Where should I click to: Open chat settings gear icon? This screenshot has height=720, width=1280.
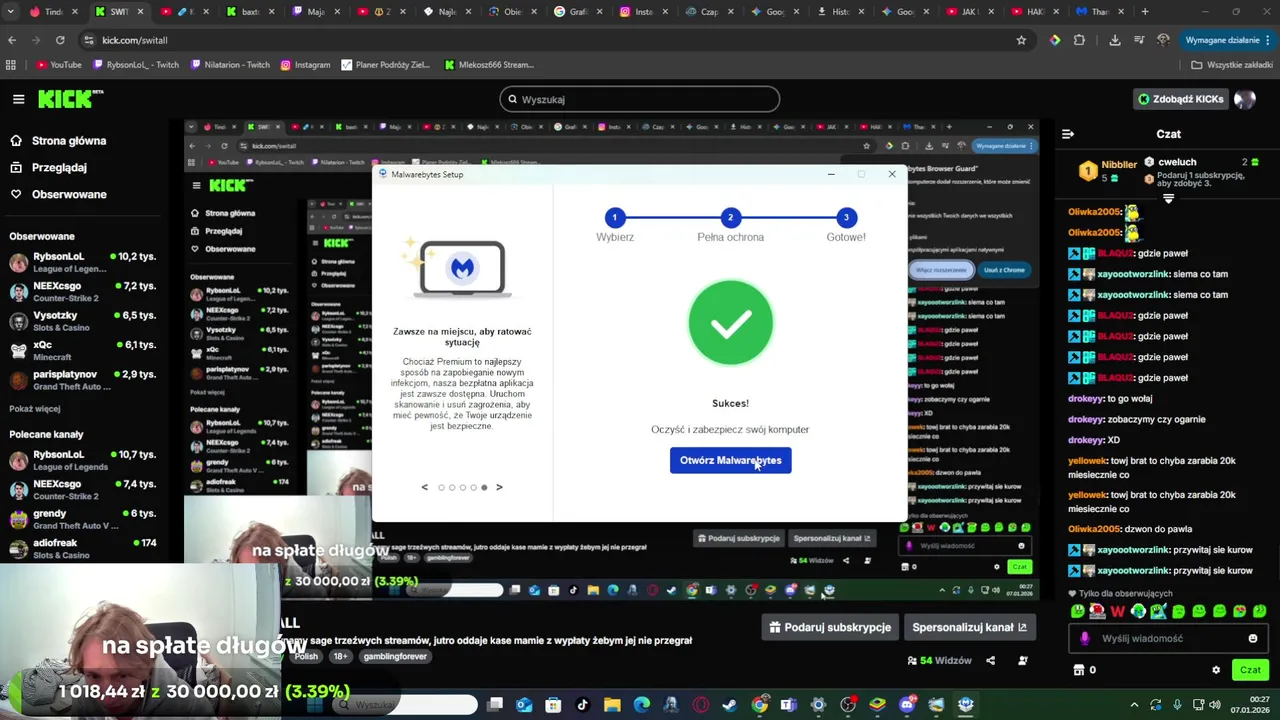point(1216,670)
